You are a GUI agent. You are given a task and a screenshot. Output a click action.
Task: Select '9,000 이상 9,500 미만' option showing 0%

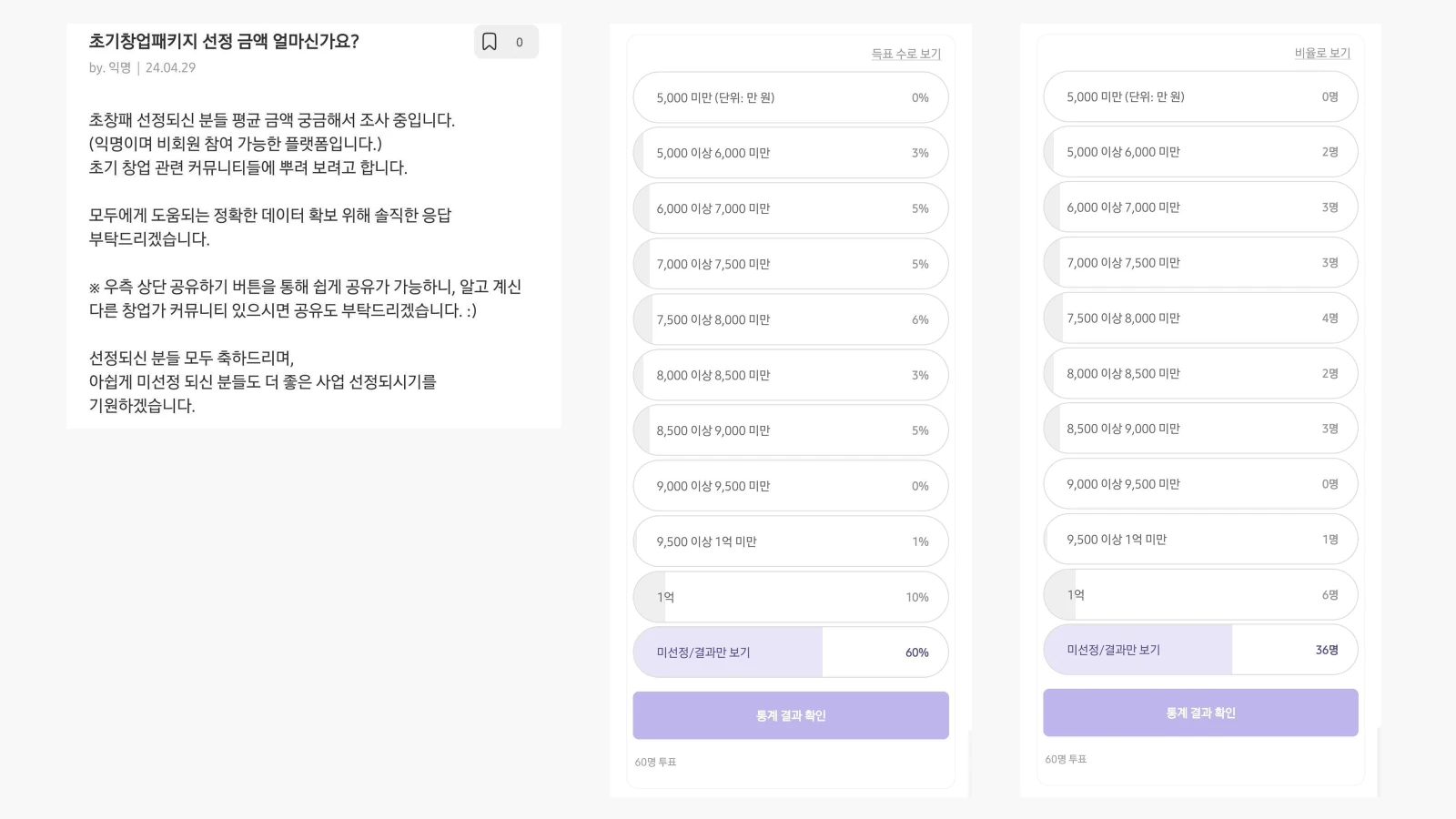(x=790, y=486)
